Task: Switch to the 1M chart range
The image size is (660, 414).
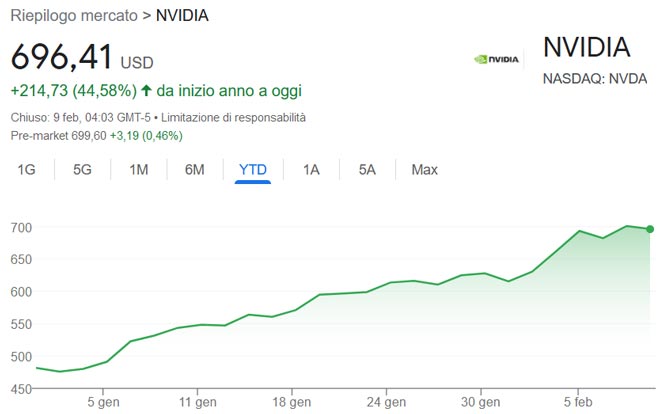Action: point(138,170)
